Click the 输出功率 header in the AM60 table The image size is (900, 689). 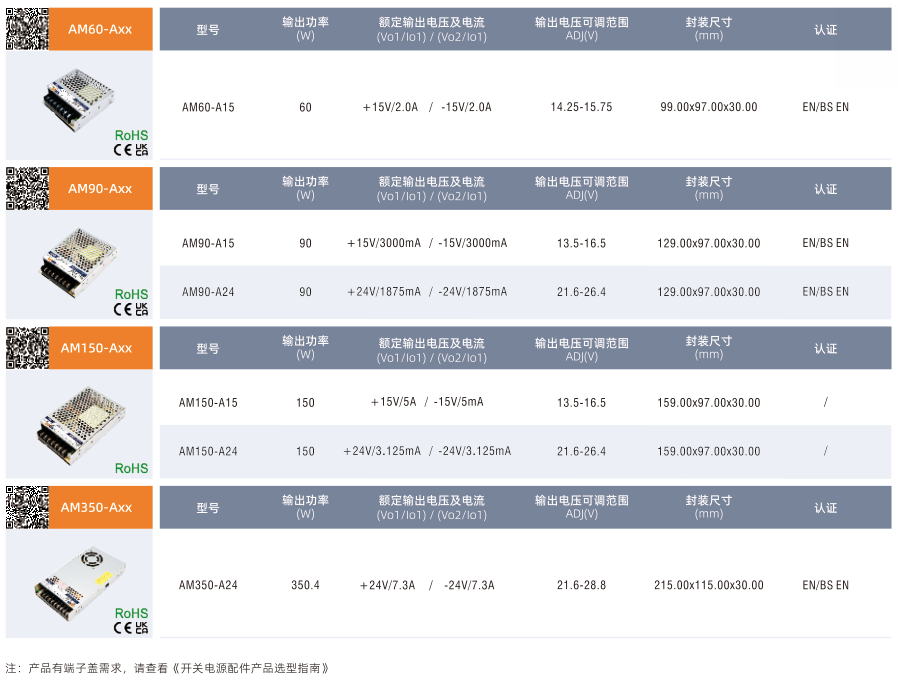tap(305, 29)
